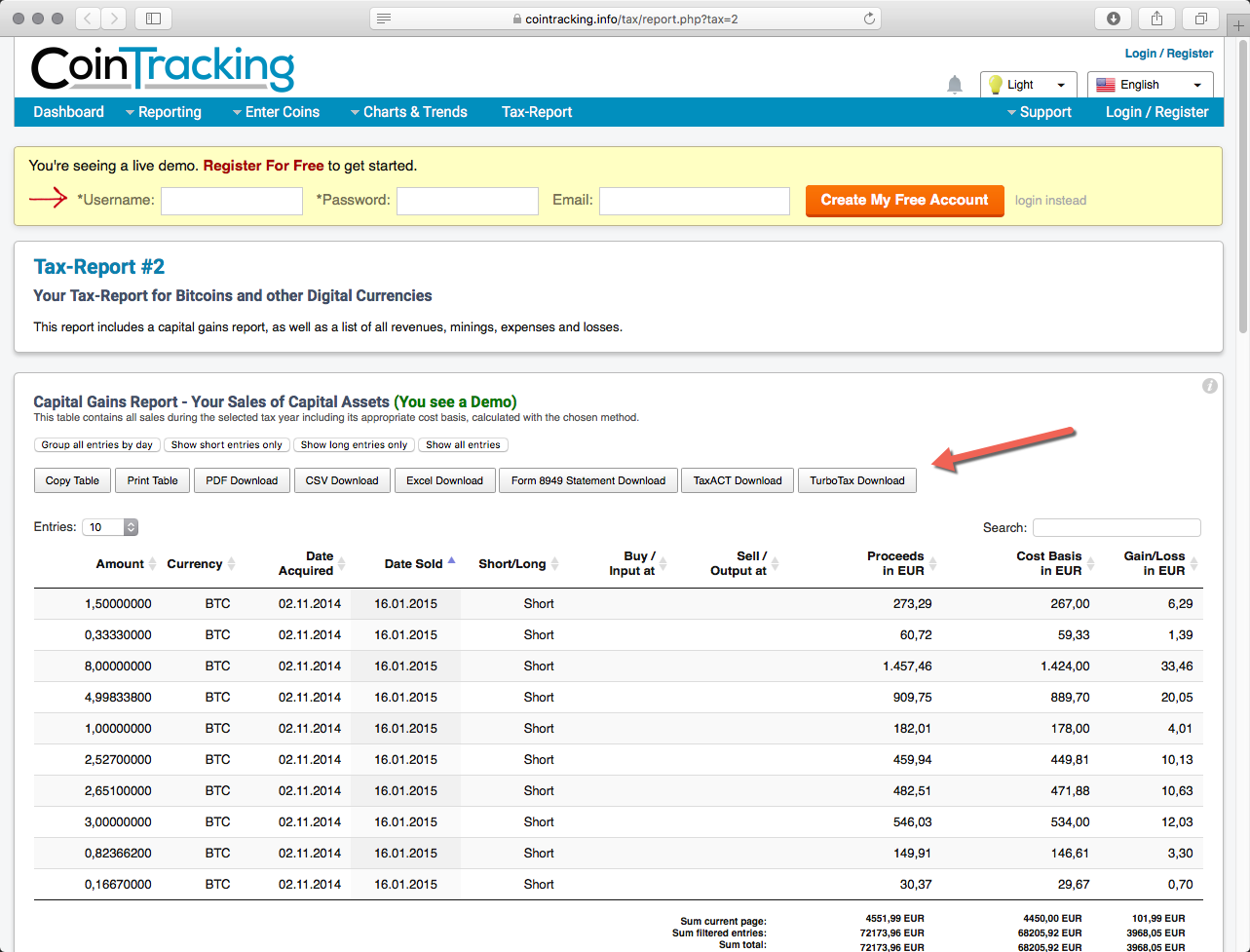Image resolution: width=1250 pixels, height=952 pixels.
Task: Sort by Gain/Loss in EUR column
Action: tap(1160, 563)
